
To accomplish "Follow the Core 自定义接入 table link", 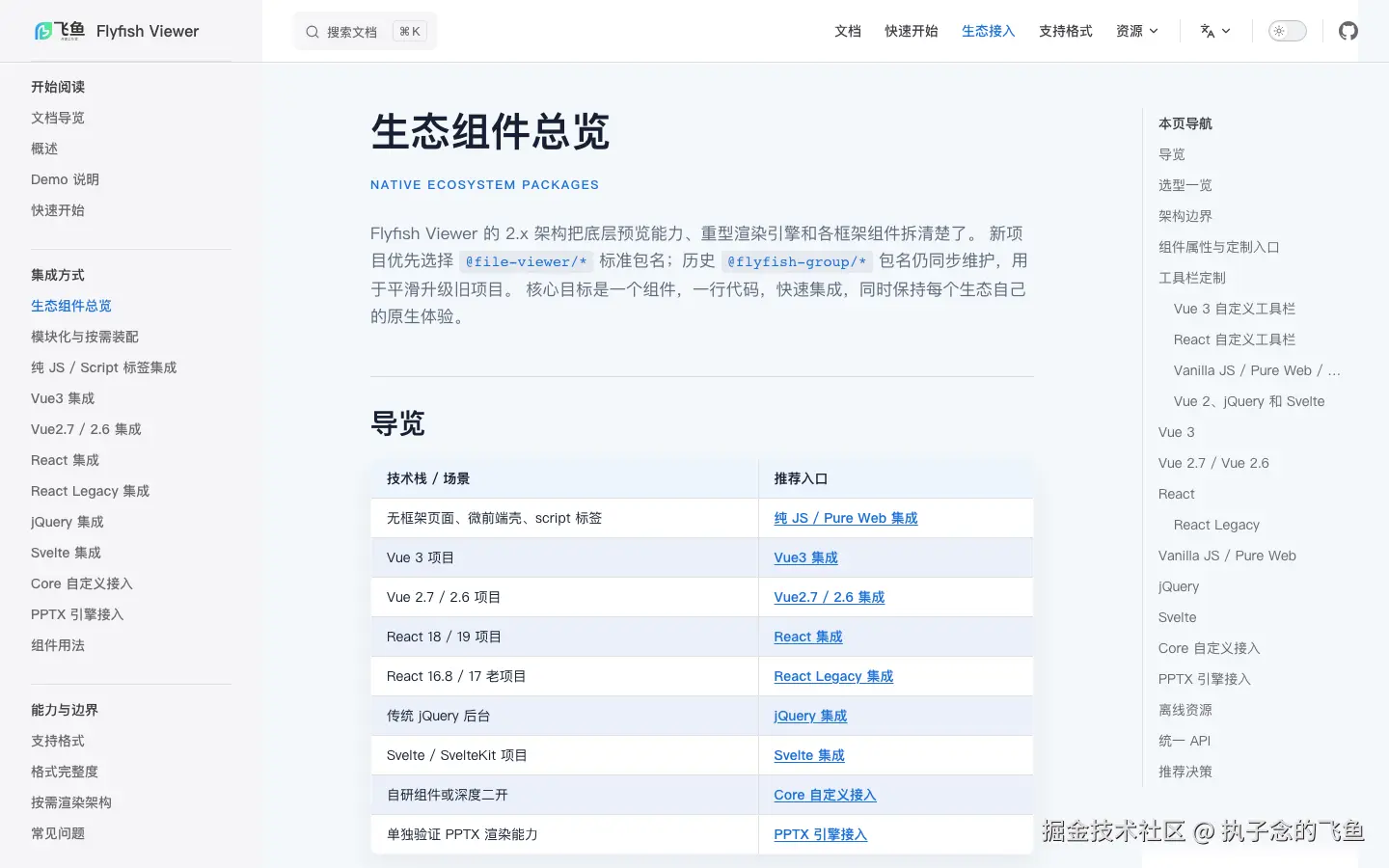I will point(825,795).
